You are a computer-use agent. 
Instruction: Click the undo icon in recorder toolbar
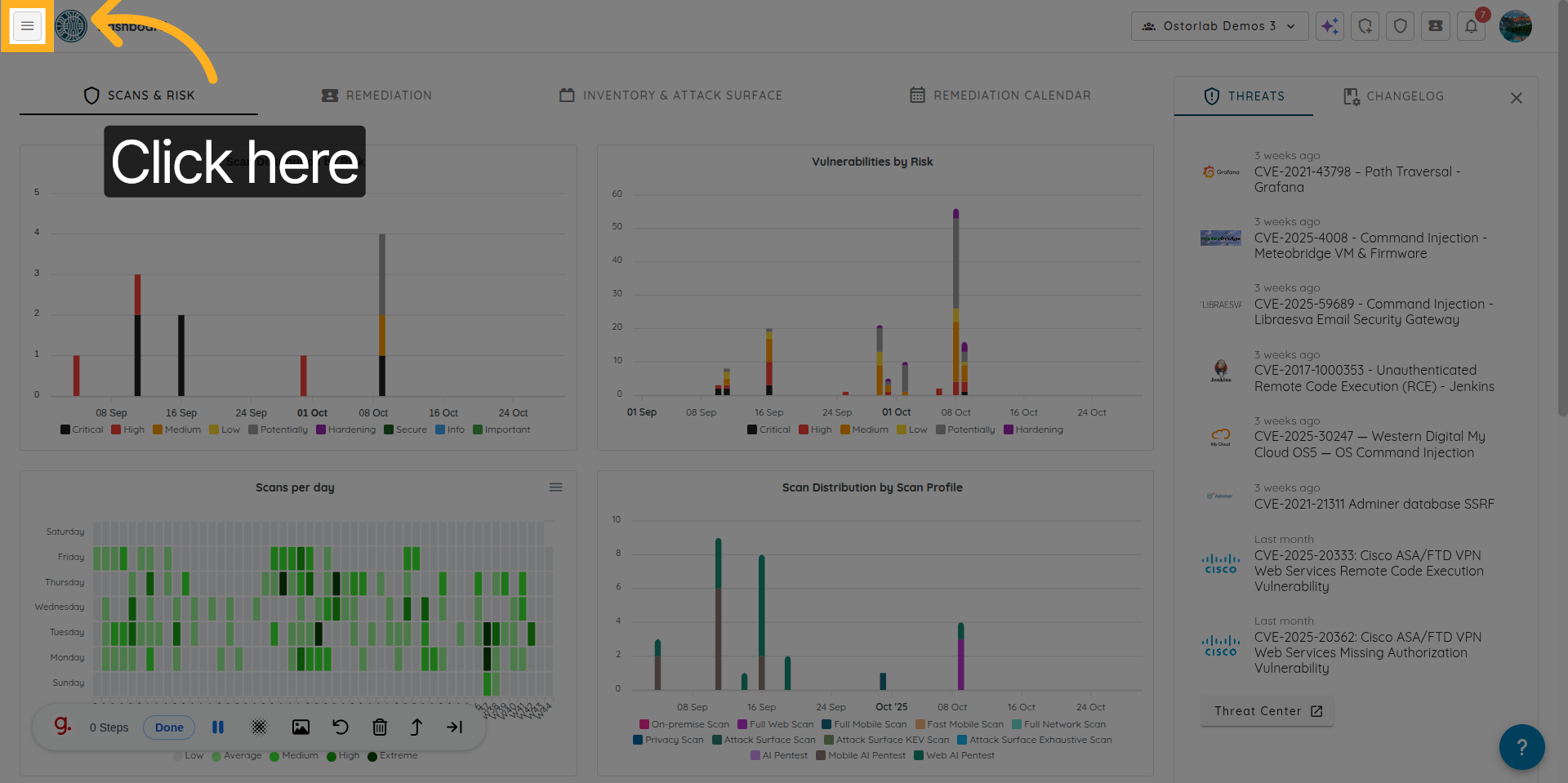[341, 727]
